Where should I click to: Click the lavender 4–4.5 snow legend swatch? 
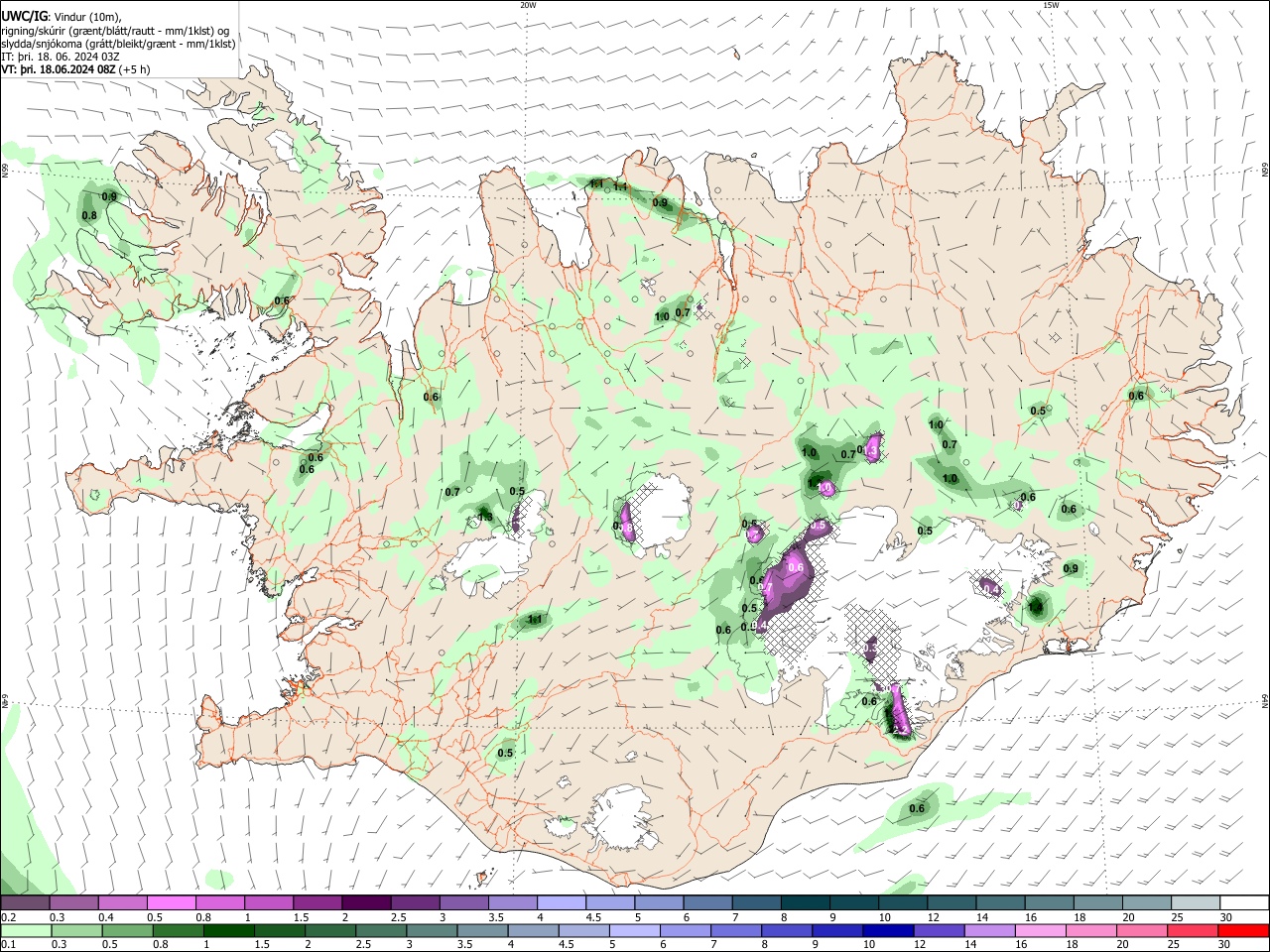pos(562,903)
